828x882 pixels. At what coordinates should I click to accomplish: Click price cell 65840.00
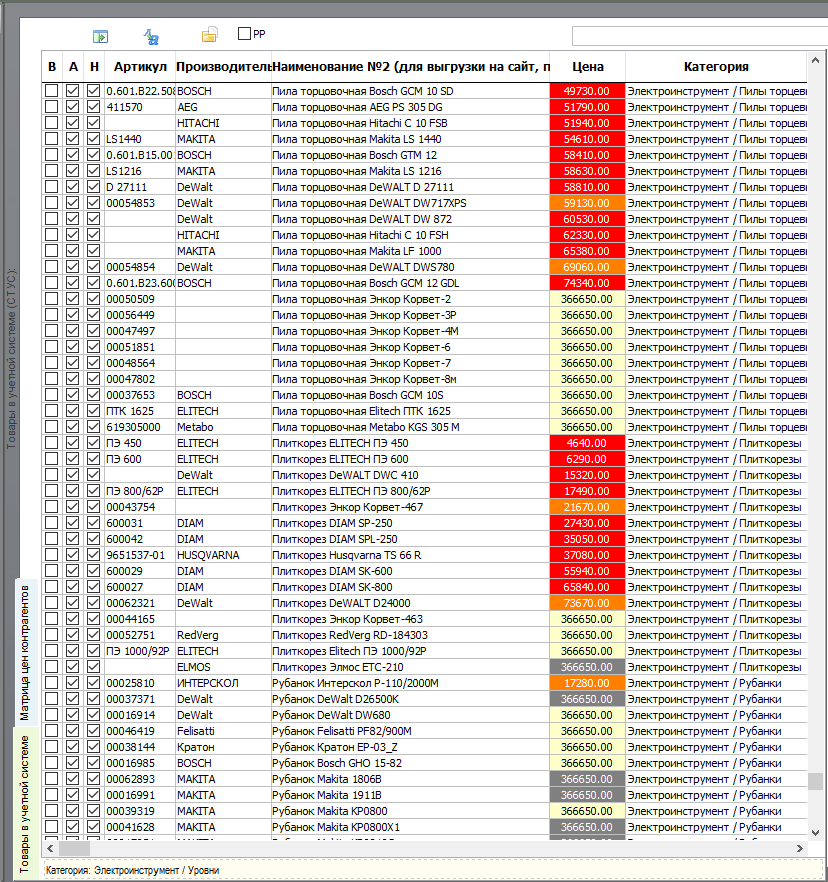[x=587, y=587]
